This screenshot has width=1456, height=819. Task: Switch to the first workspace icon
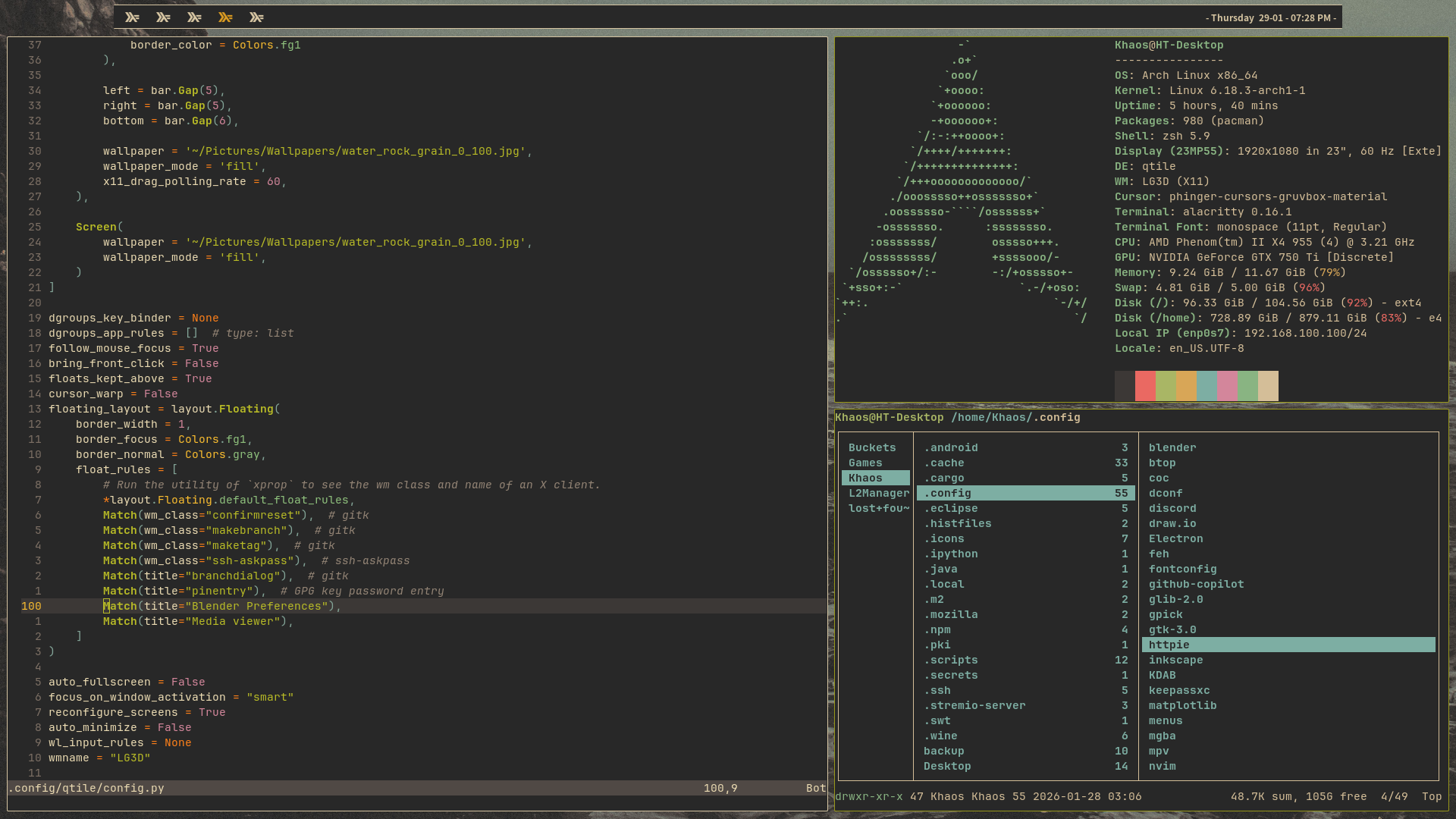[x=133, y=17]
